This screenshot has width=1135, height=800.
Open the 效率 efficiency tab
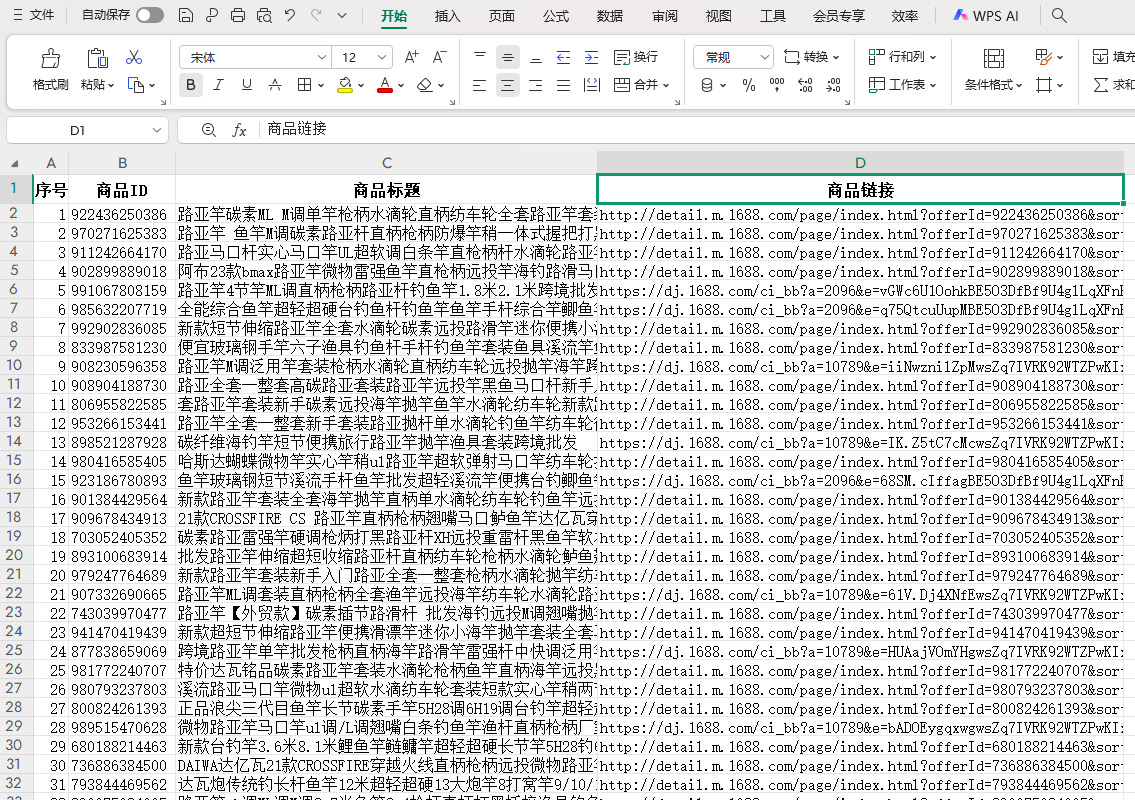click(x=905, y=16)
